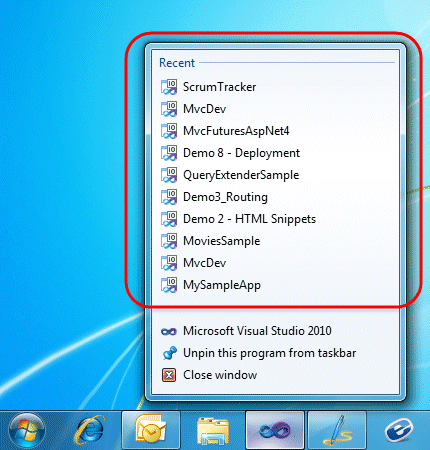Open QueryExtenderSample recent item

(x=275, y=175)
